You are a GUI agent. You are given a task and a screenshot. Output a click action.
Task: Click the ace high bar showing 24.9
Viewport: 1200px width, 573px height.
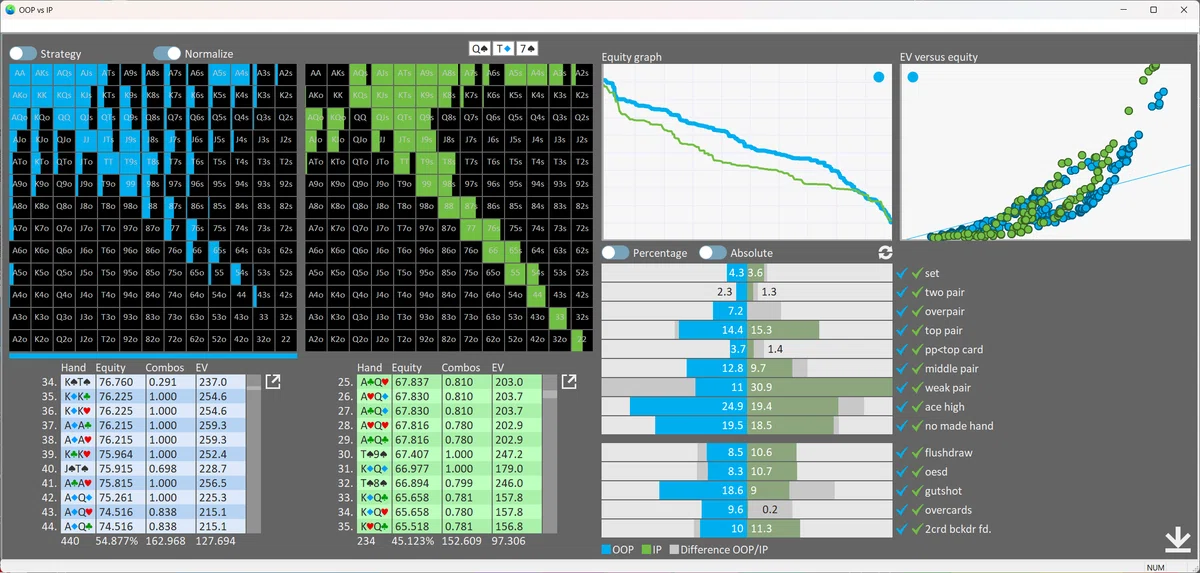click(x=688, y=407)
